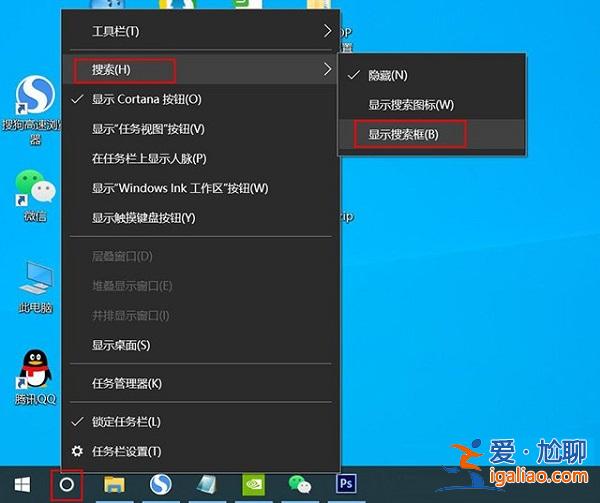Click the greyed 堆叠显示窗口(E) entry
Viewport: 600px width, 503px height.
[200, 286]
